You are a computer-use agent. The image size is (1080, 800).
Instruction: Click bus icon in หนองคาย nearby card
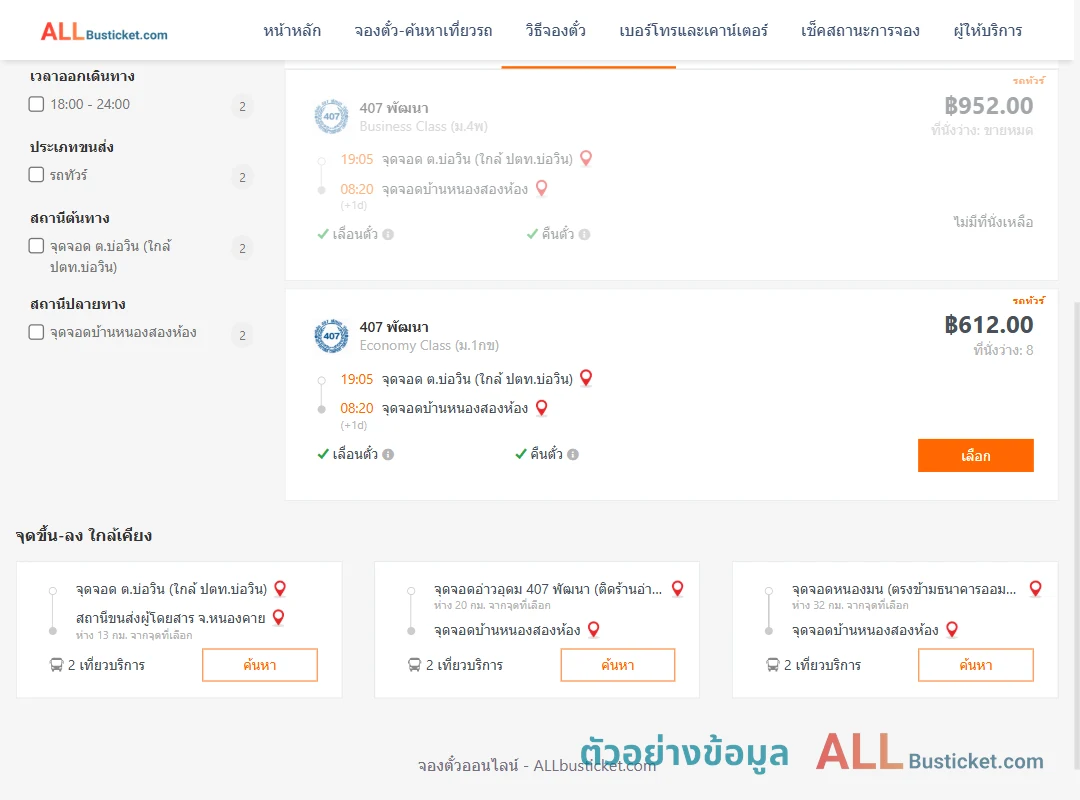pyautogui.click(x=56, y=665)
